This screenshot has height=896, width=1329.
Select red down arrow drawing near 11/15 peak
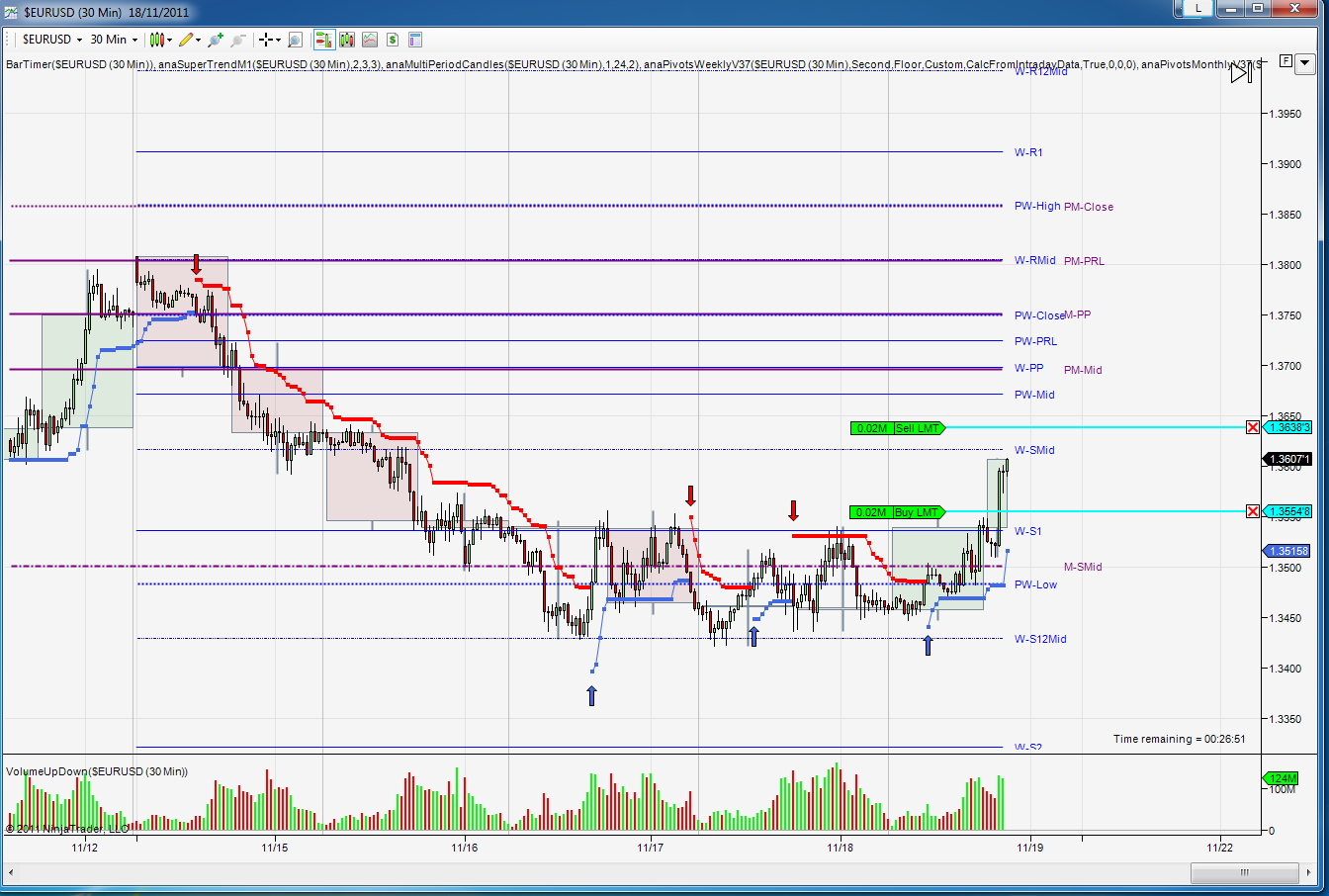pos(196,263)
